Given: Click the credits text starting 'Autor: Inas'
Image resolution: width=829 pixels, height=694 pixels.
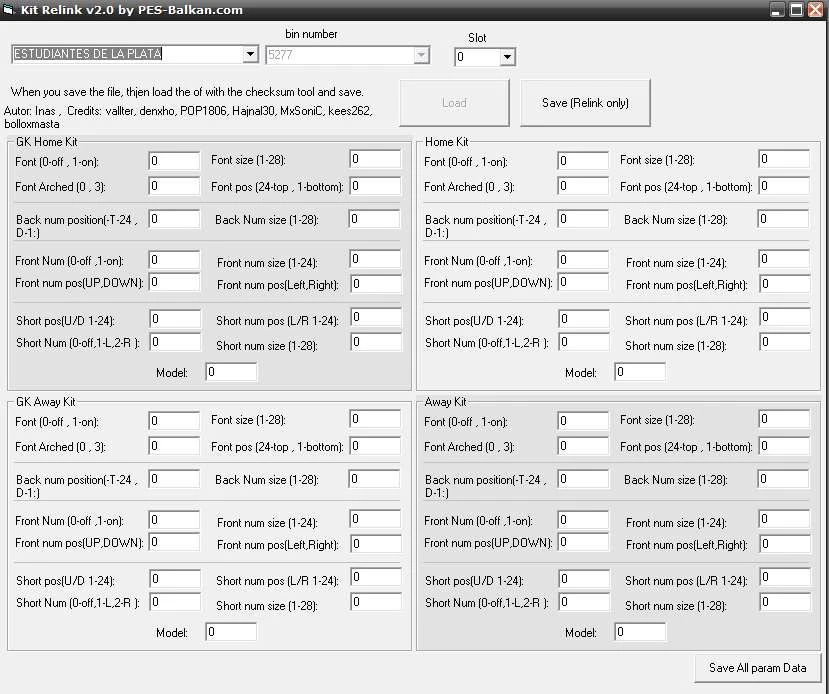Looking at the screenshot, I should (x=188, y=117).
